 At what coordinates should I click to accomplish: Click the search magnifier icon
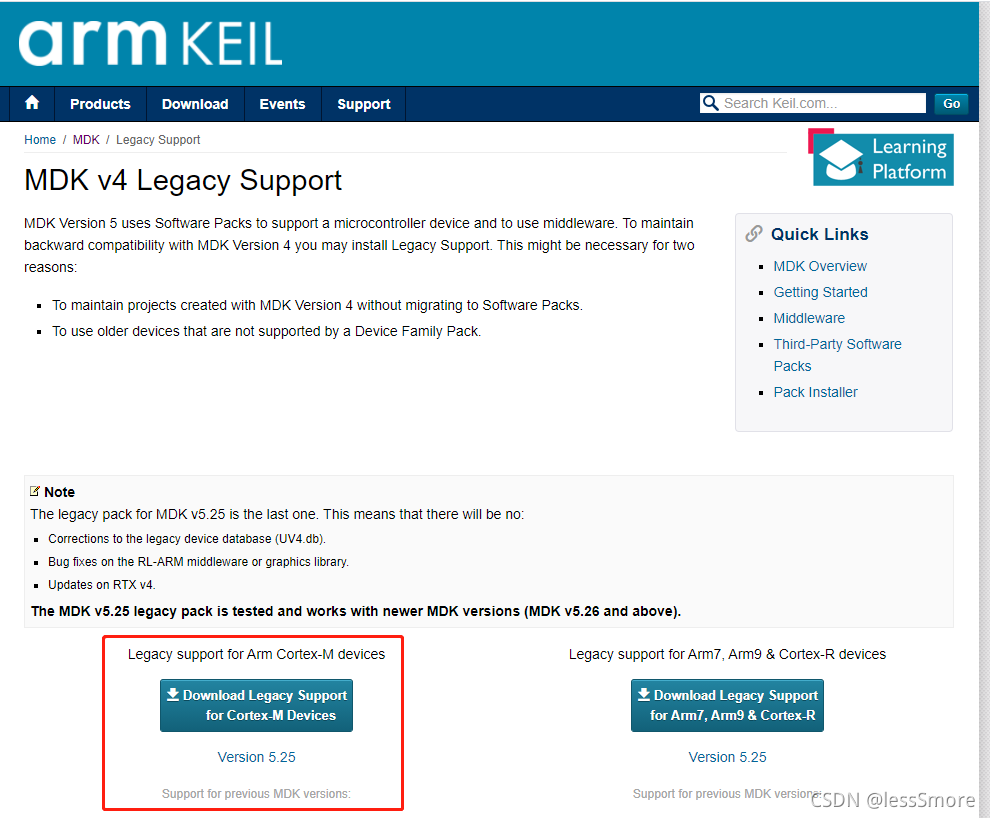[710, 103]
